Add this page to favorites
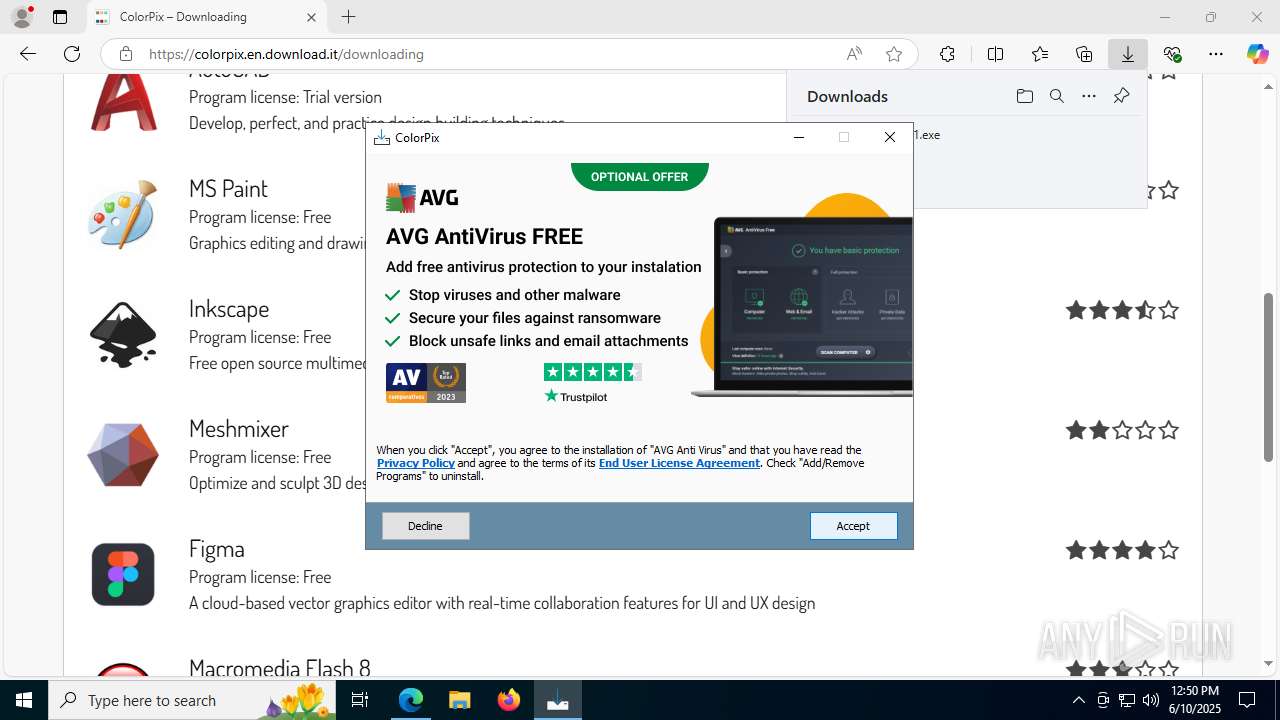 click(x=894, y=54)
